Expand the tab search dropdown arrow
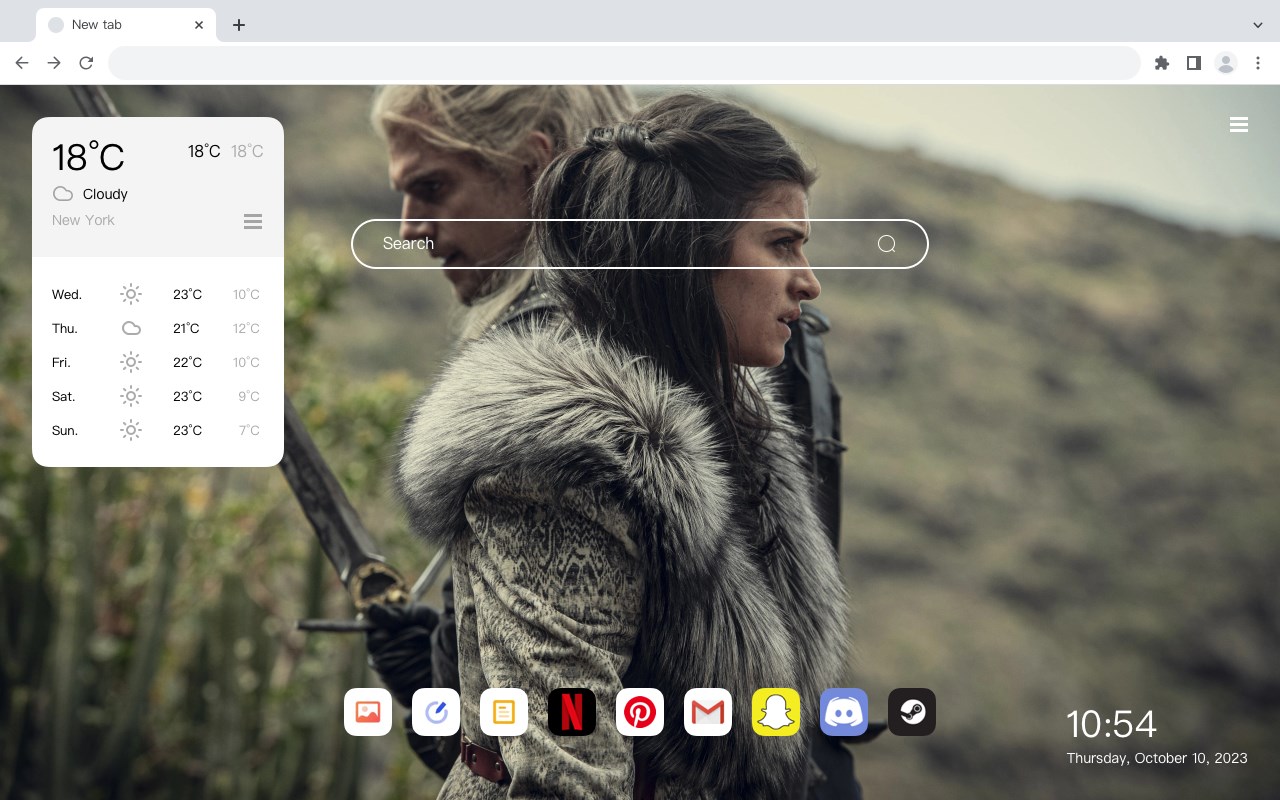 pyautogui.click(x=1258, y=25)
